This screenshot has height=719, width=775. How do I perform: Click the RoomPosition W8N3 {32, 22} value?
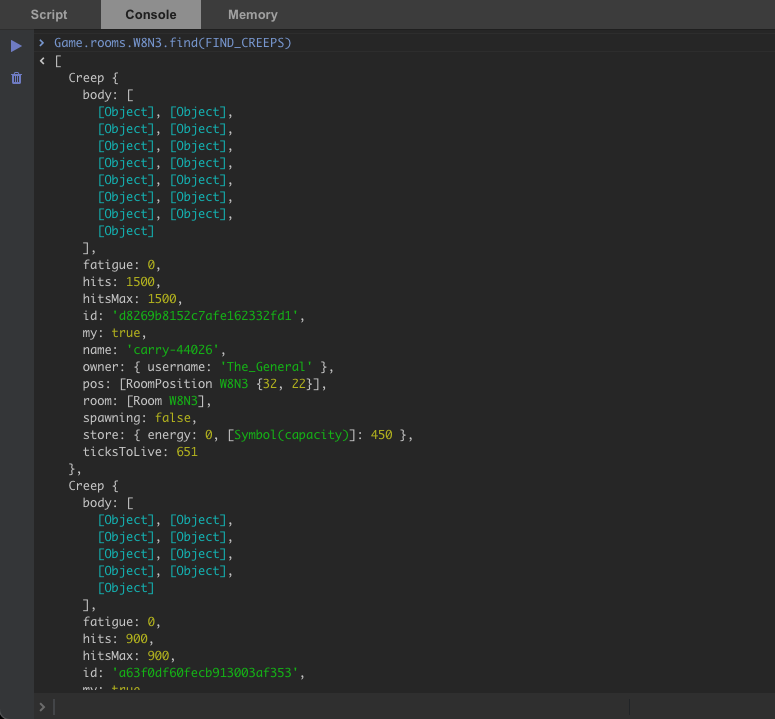coord(220,384)
